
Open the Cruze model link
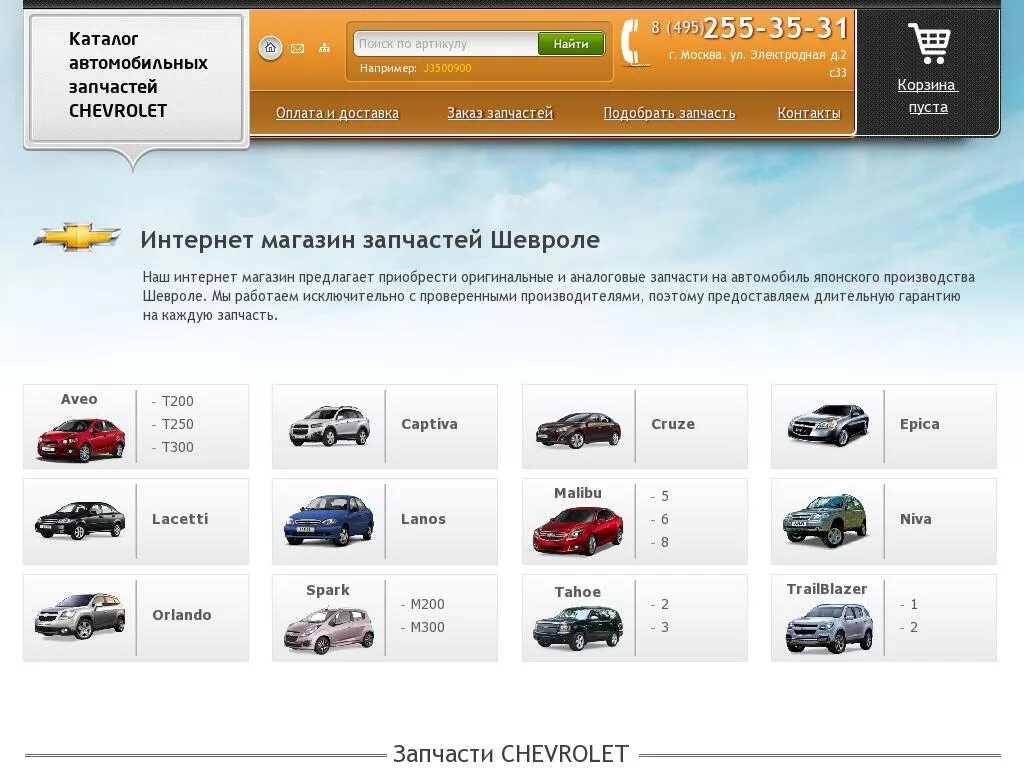(673, 424)
